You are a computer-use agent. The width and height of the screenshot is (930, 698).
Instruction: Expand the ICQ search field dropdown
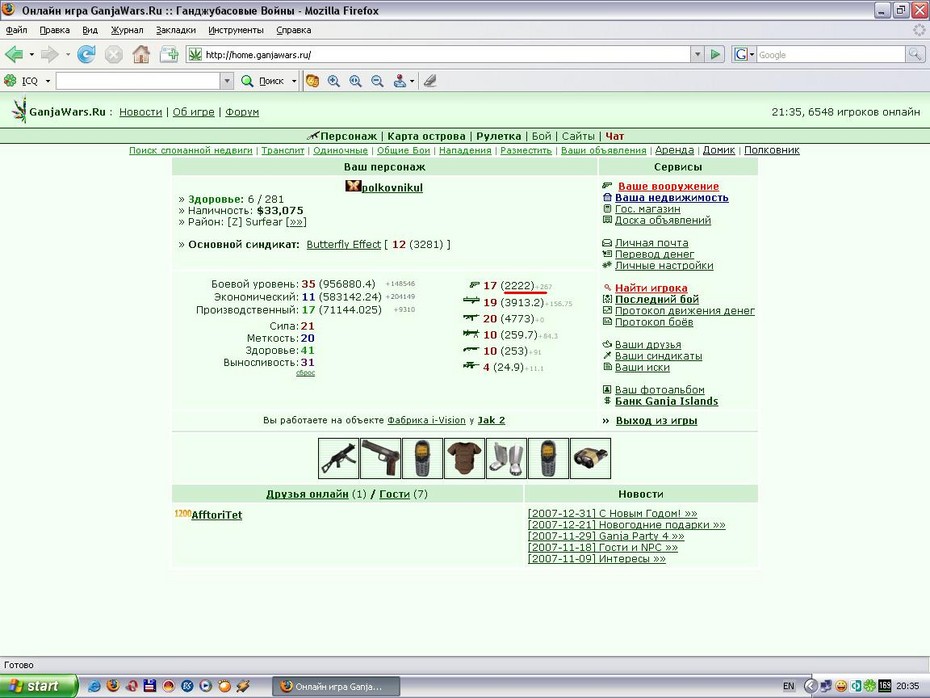pyautogui.click(x=227, y=81)
